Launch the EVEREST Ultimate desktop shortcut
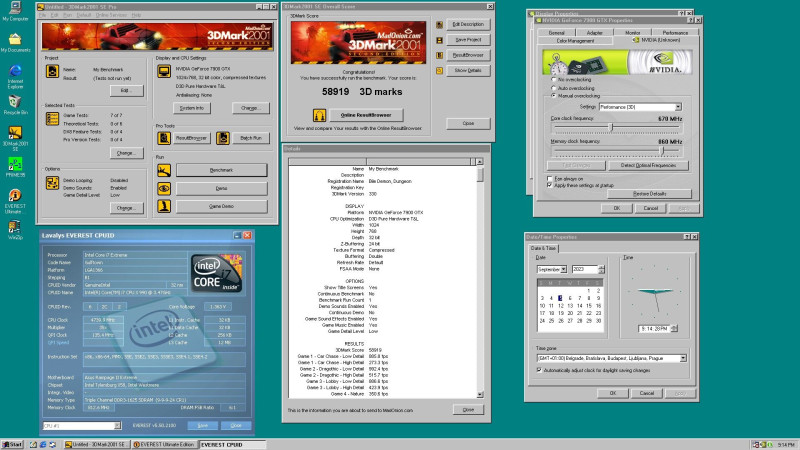The image size is (800, 450). [x=15, y=201]
